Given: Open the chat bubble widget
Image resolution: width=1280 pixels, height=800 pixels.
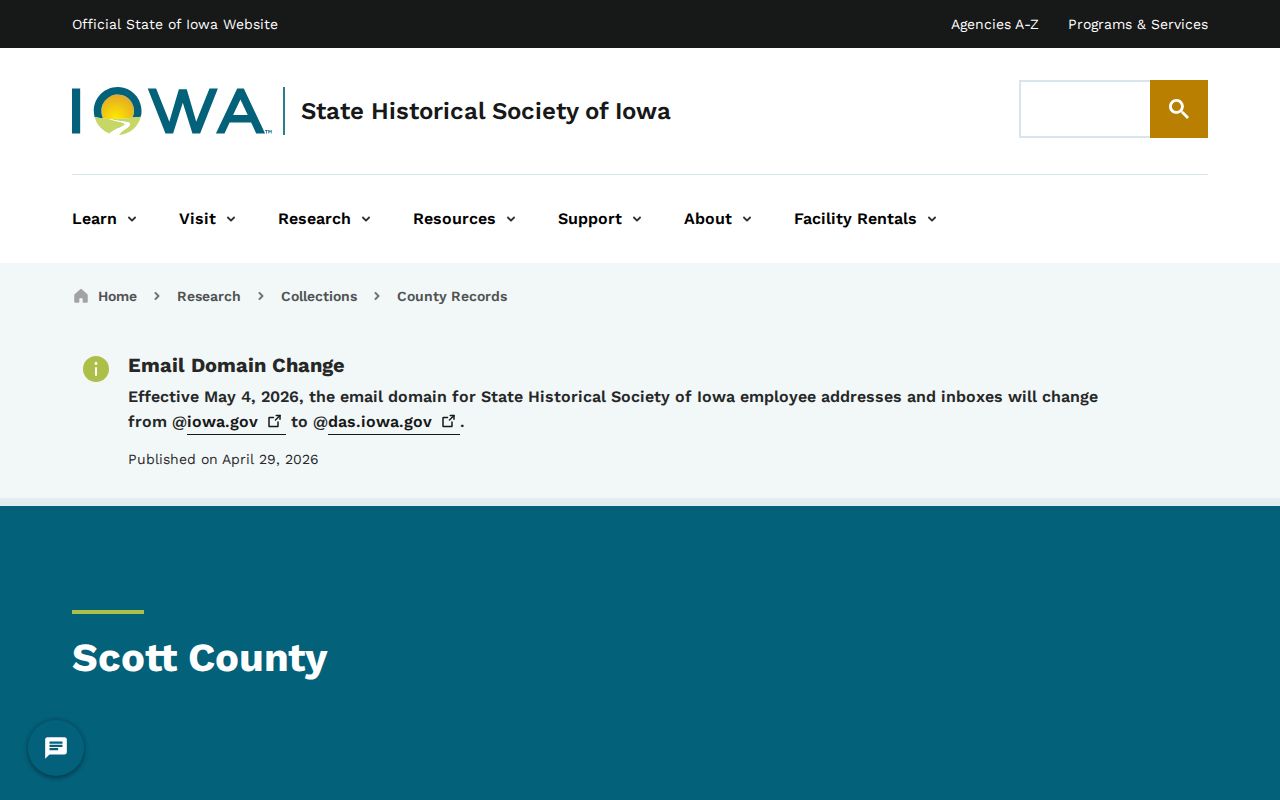Looking at the screenshot, I should (56, 748).
